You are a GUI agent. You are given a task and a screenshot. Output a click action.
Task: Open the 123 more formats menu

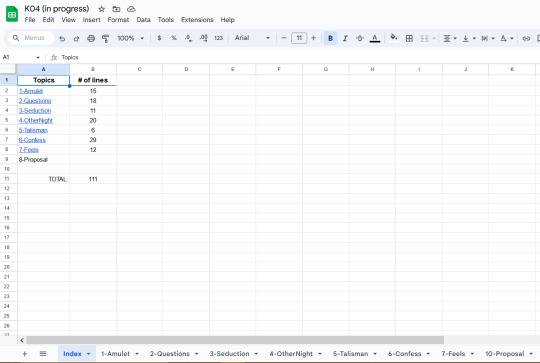pos(218,38)
